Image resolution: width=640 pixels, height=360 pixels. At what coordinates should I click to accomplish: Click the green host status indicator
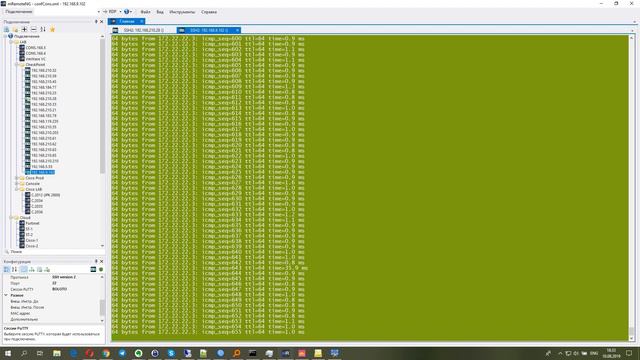[x=101, y=269]
